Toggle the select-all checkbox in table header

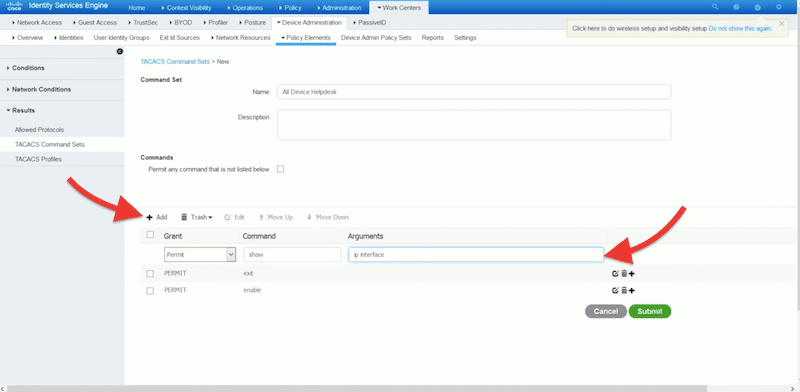150,235
